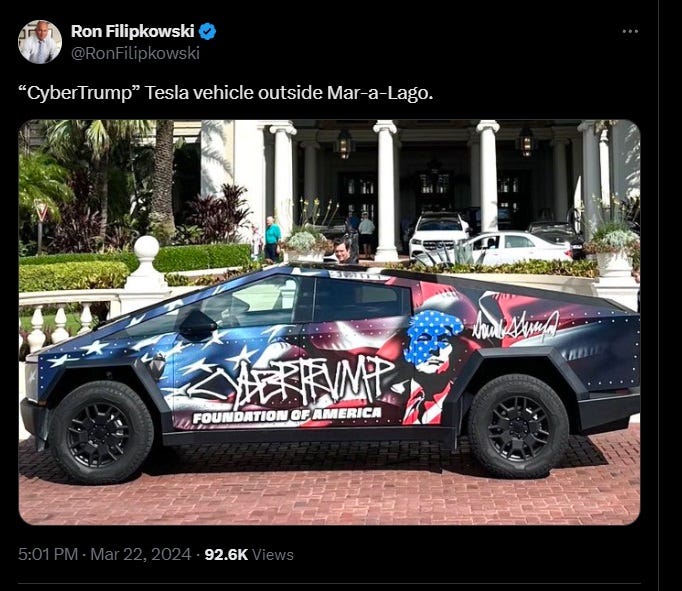Click the white signature on the truck's rear
The width and height of the screenshot is (682, 591).
coord(515,326)
